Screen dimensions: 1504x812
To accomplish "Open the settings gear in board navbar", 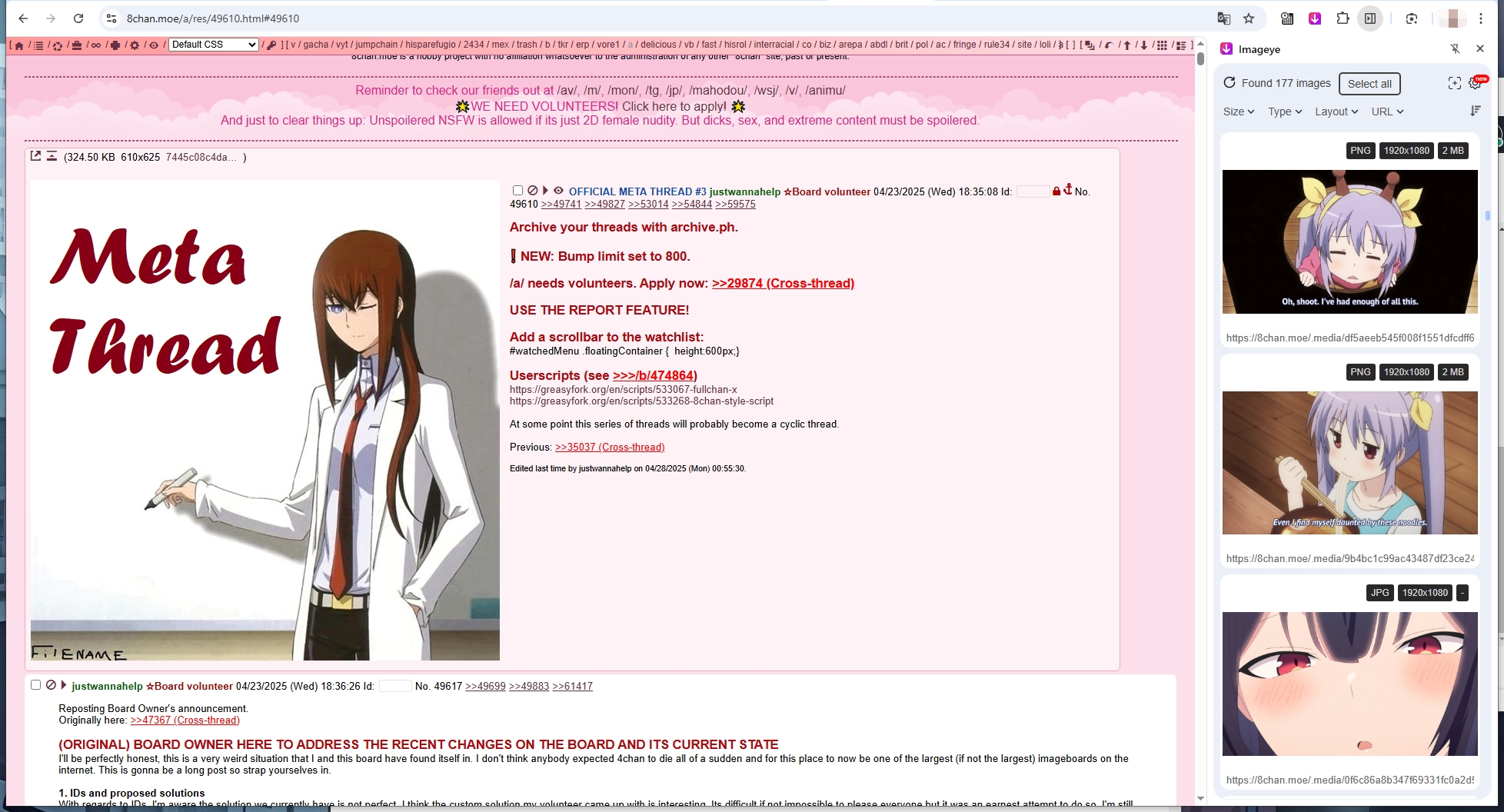I will tap(135, 45).
